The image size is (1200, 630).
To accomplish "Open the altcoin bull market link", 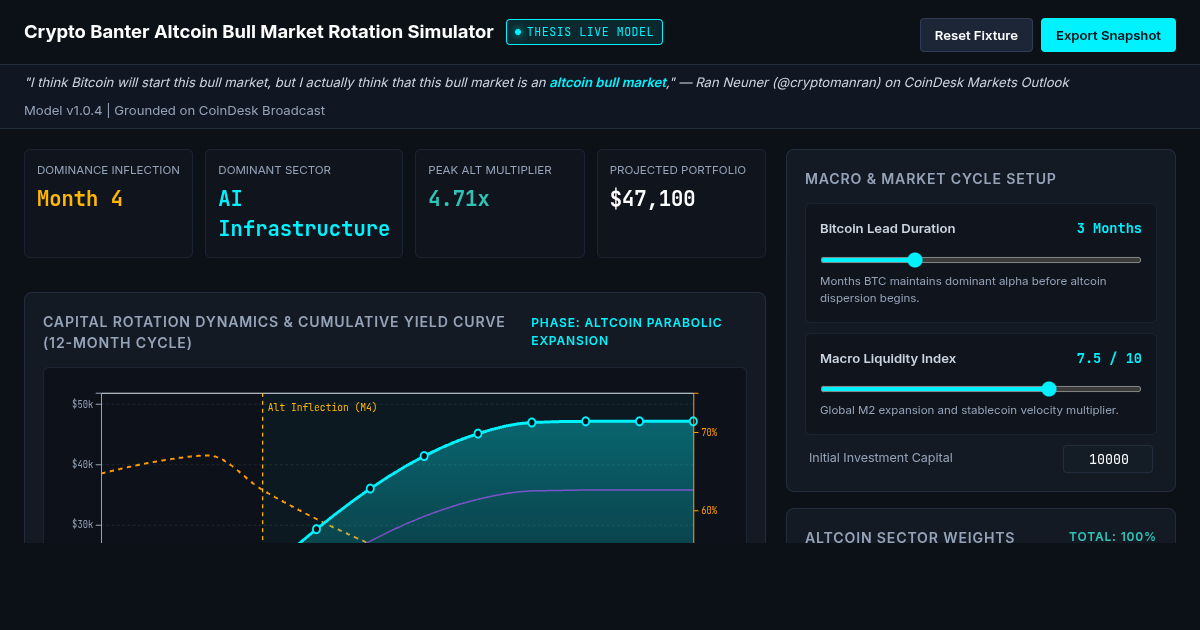I will click(x=608, y=82).
